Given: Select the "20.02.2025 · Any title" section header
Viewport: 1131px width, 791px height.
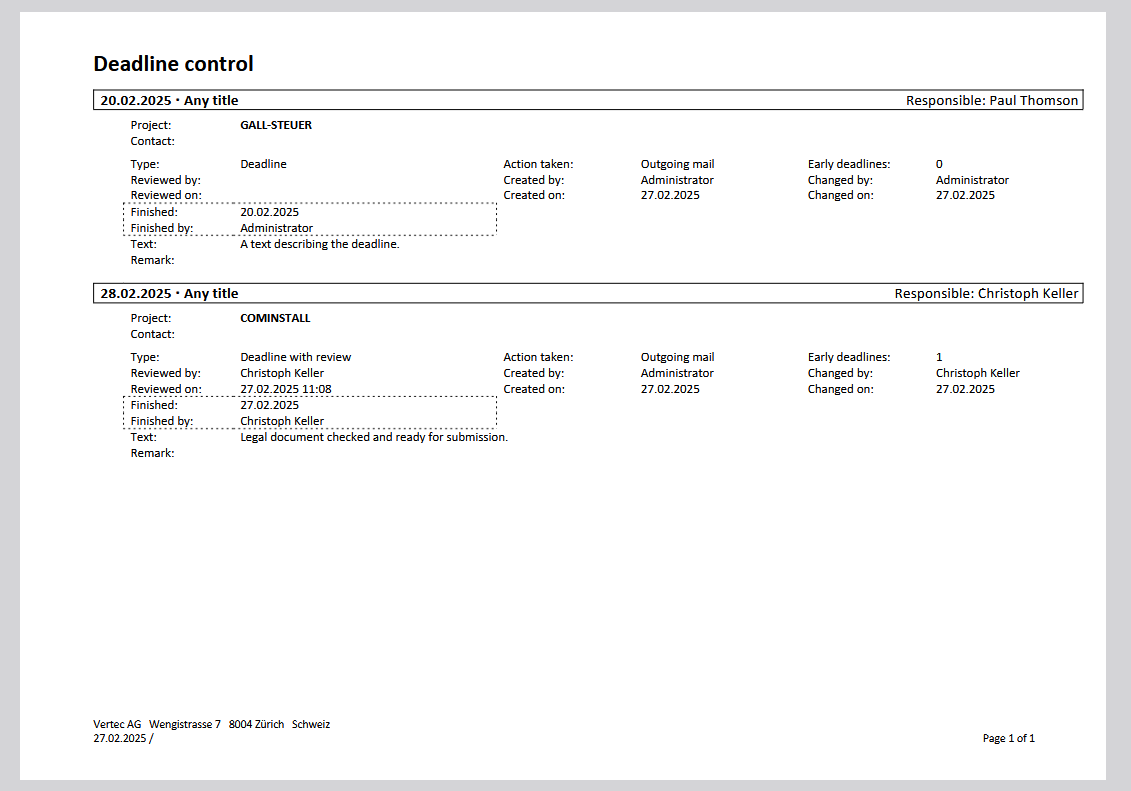Looking at the screenshot, I should point(169,100).
